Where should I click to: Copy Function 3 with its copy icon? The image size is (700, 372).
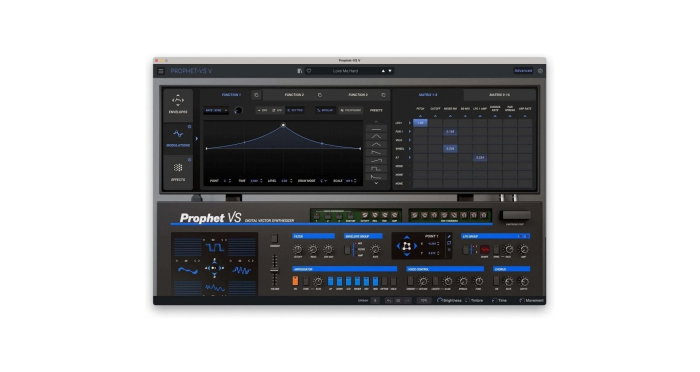click(383, 95)
